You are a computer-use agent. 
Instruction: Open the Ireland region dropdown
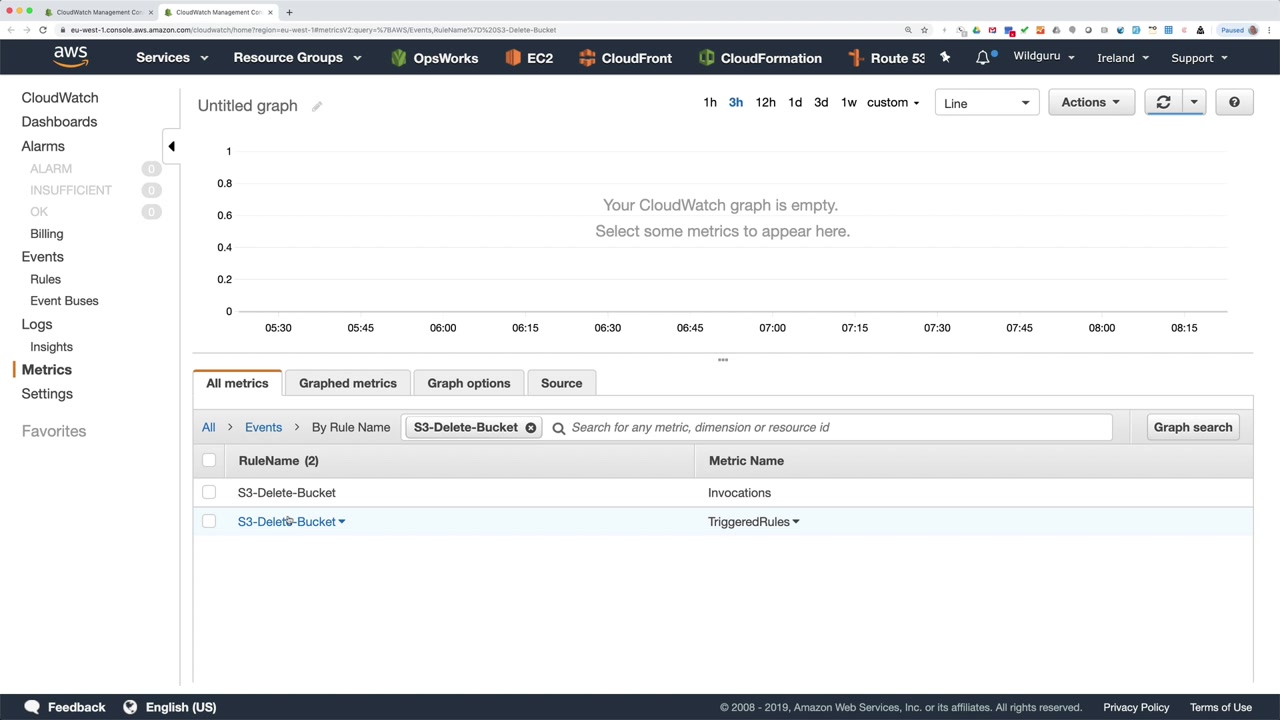tap(1123, 58)
